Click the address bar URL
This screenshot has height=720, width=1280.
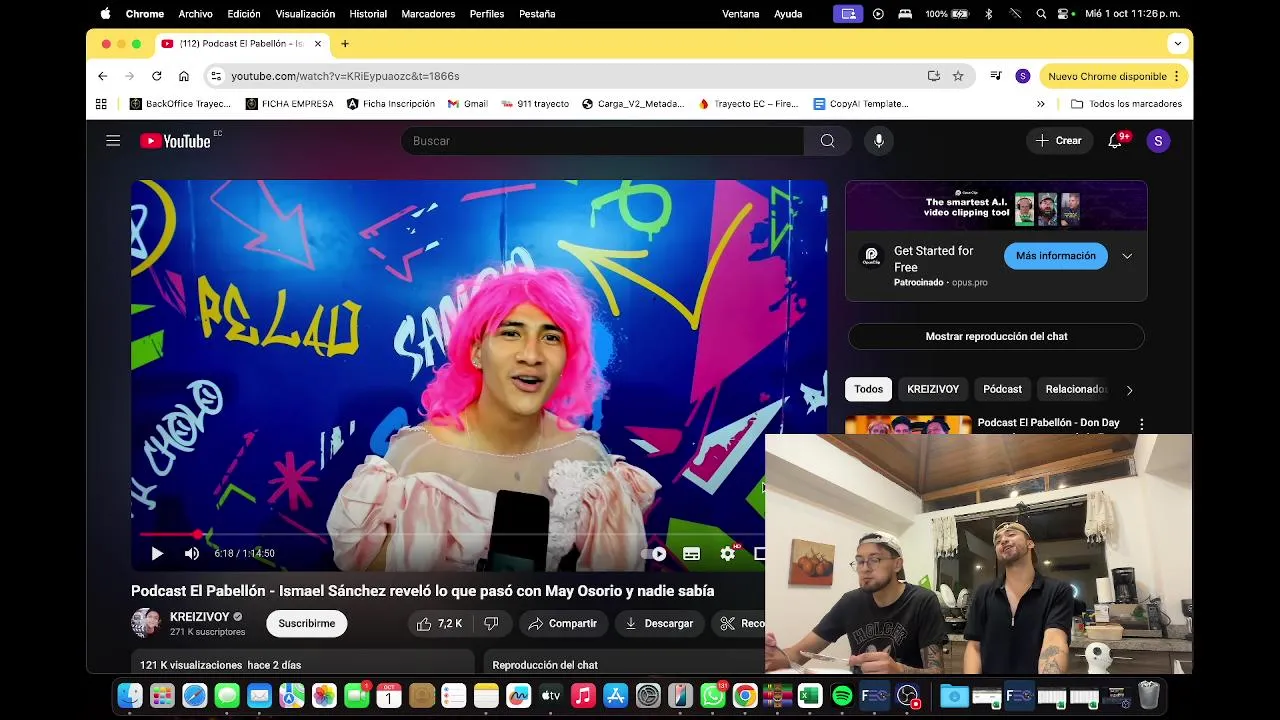point(345,76)
